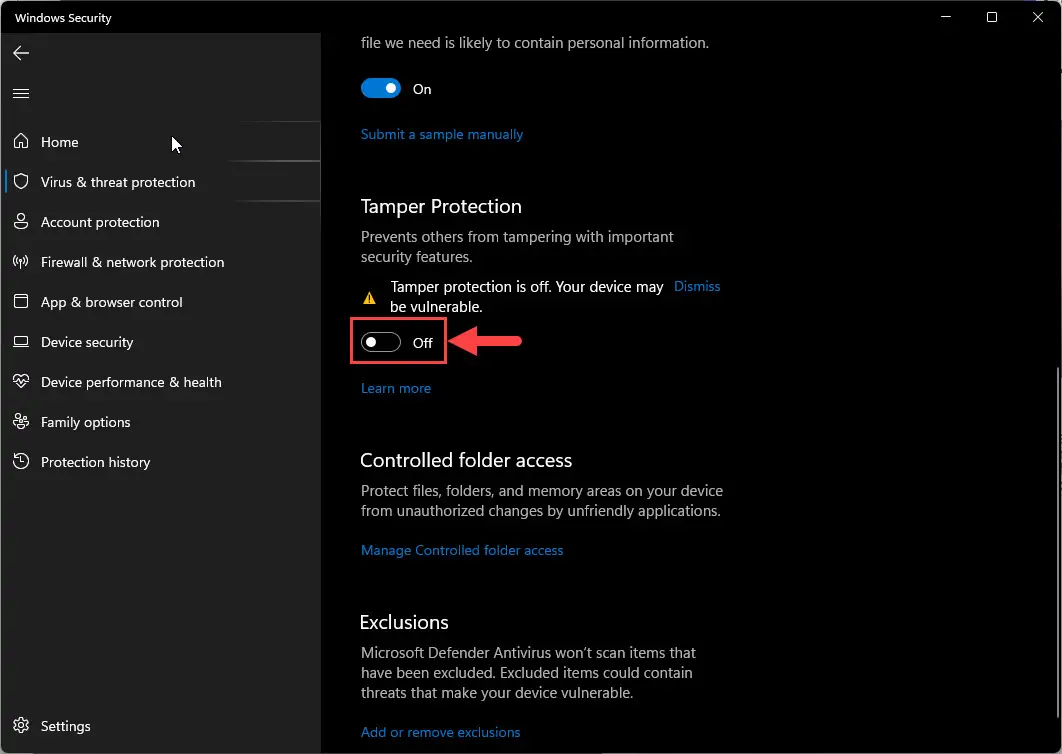Click the Settings gear icon

pyautogui.click(x=21, y=726)
